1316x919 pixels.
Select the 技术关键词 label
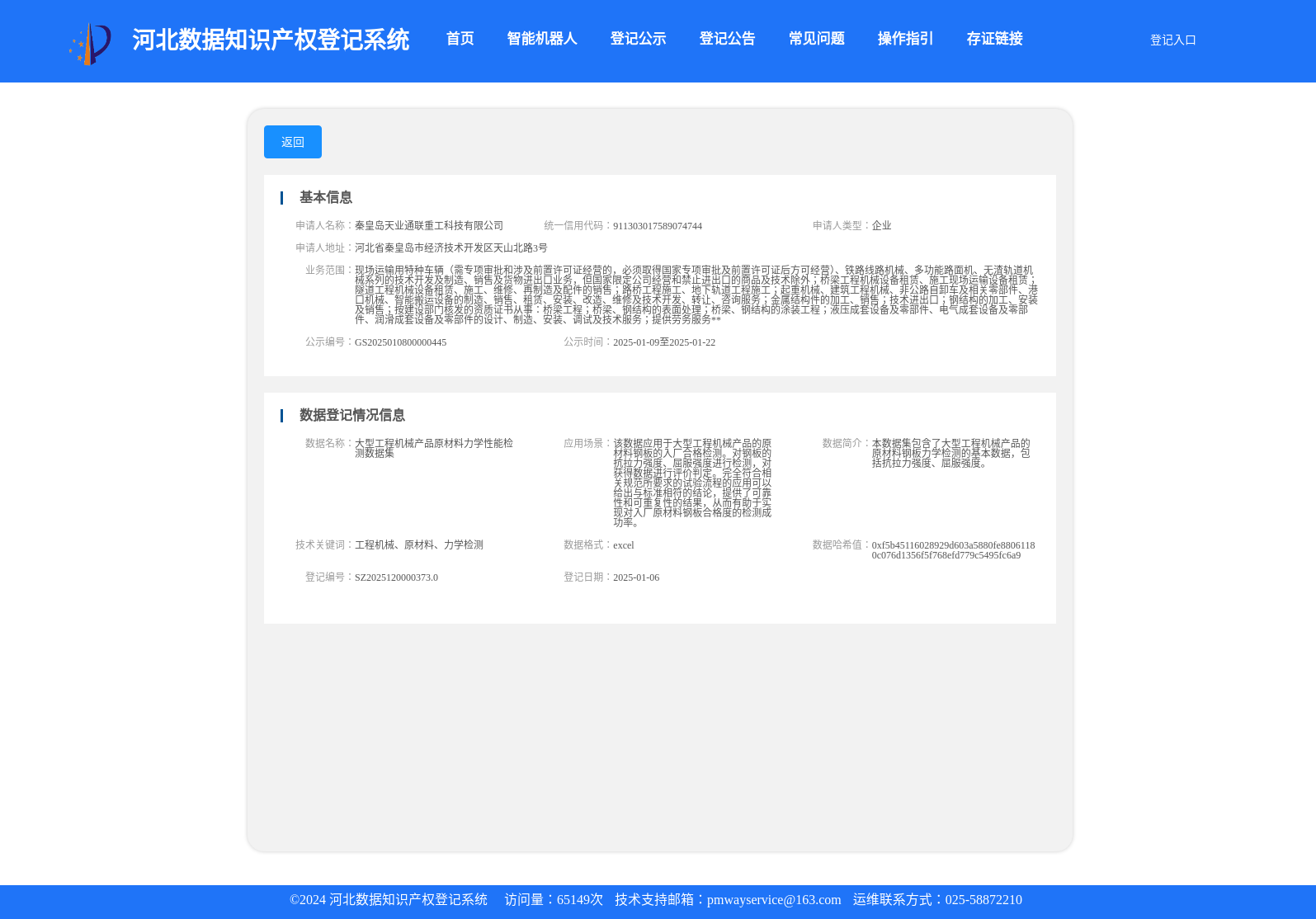324,544
